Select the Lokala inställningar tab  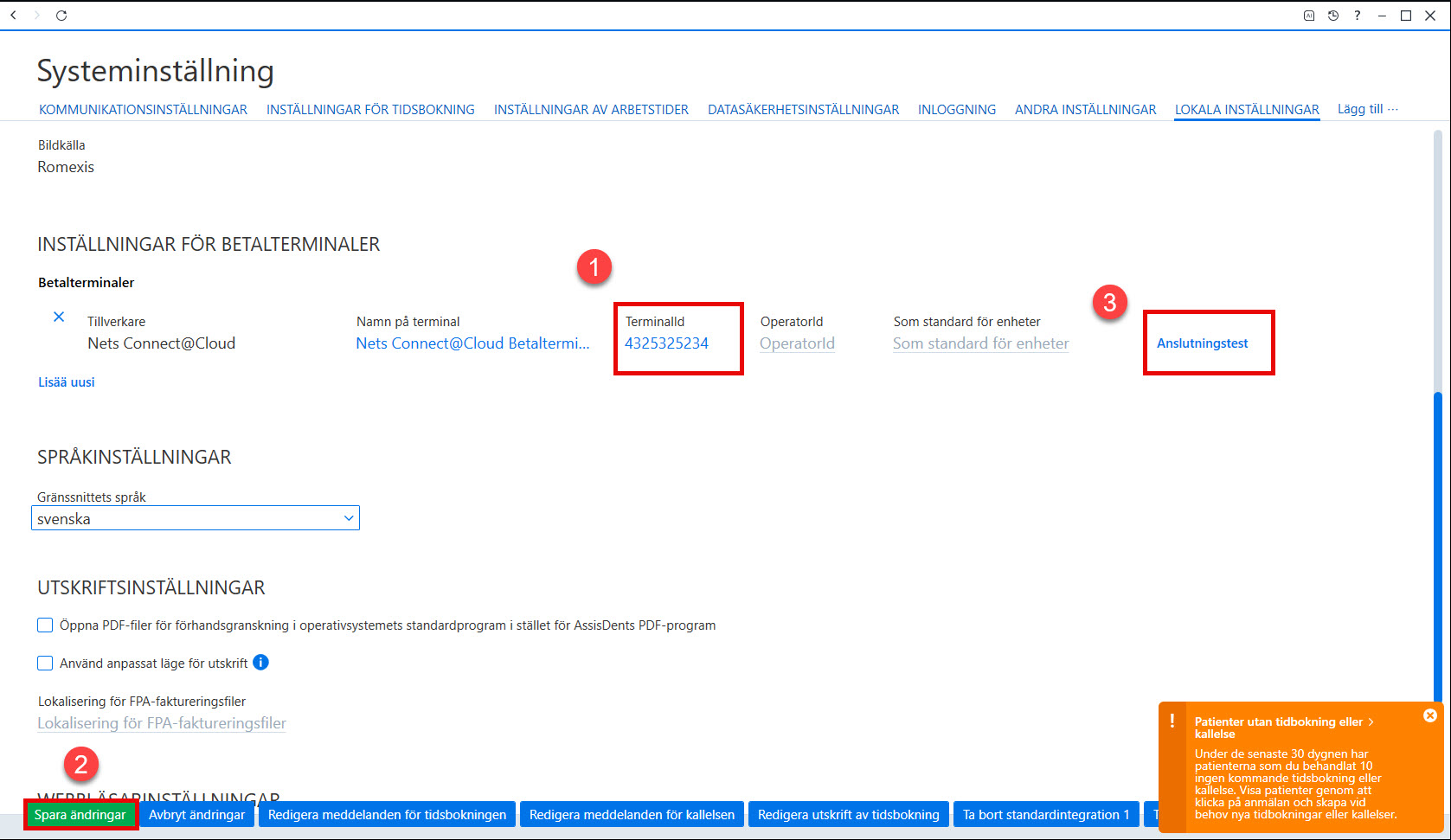tap(1247, 110)
